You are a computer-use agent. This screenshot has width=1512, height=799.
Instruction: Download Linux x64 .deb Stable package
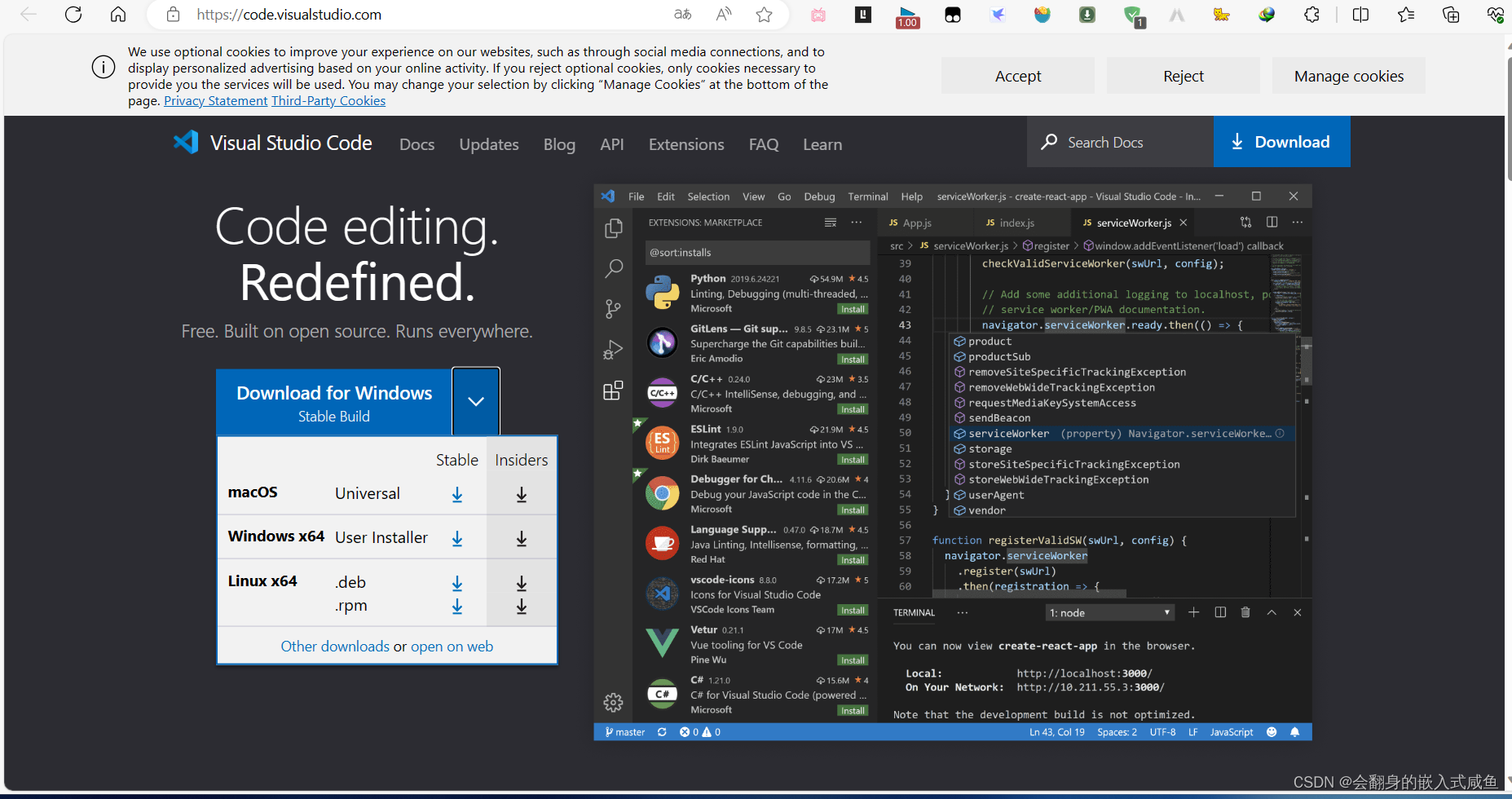[457, 583]
